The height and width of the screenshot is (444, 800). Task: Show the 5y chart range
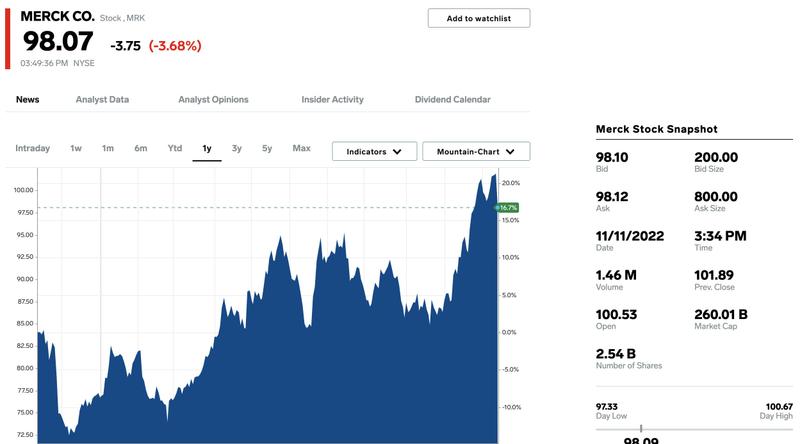tap(267, 149)
